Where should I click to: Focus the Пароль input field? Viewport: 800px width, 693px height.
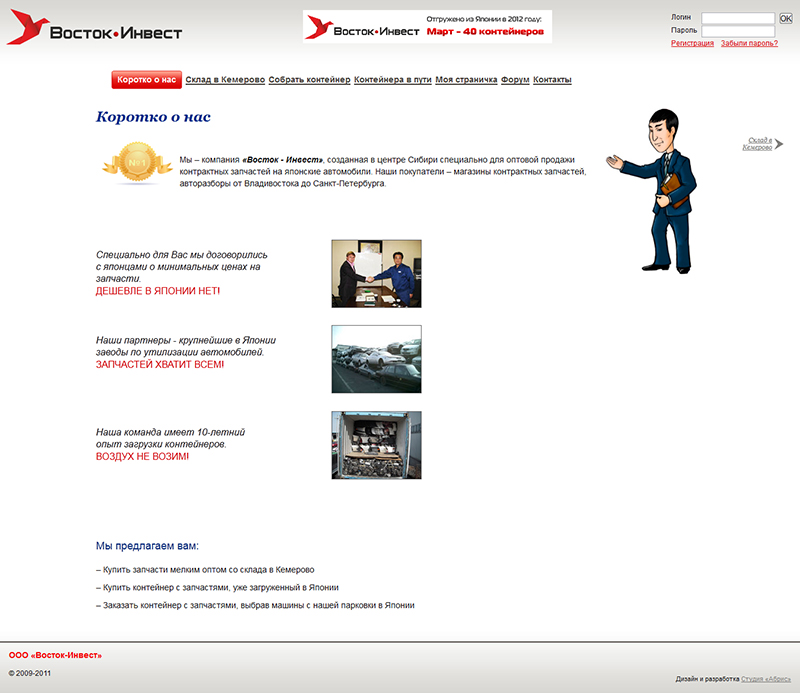[738, 32]
